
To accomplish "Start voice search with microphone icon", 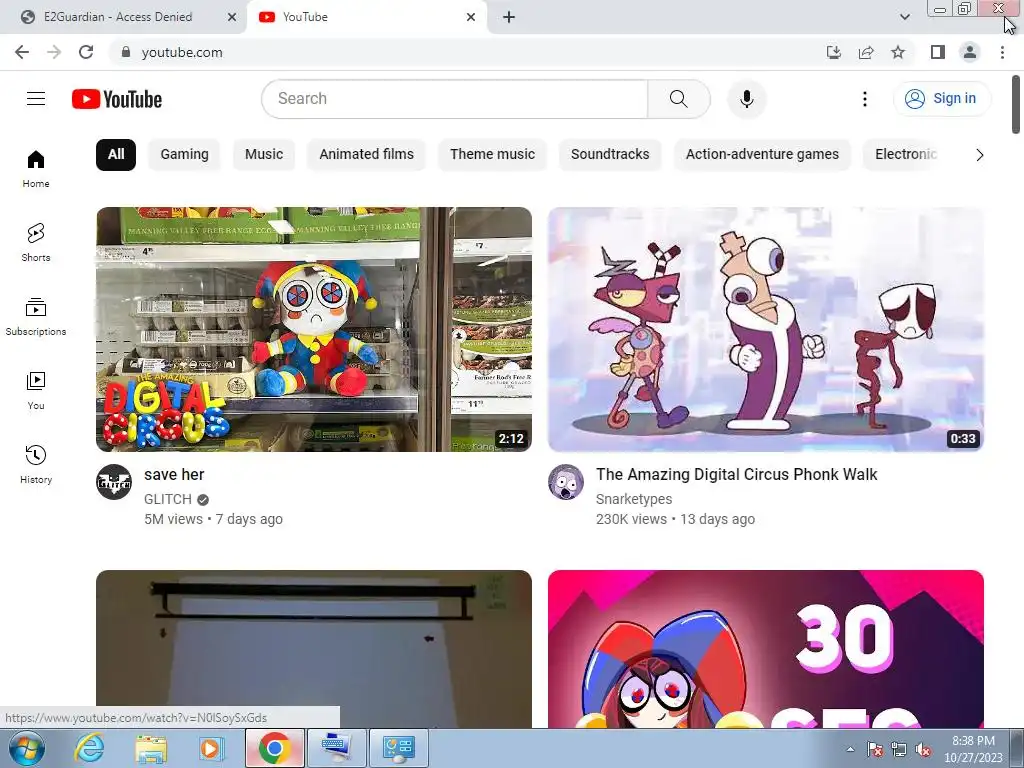I will pyautogui.click(x=747, y=99).
